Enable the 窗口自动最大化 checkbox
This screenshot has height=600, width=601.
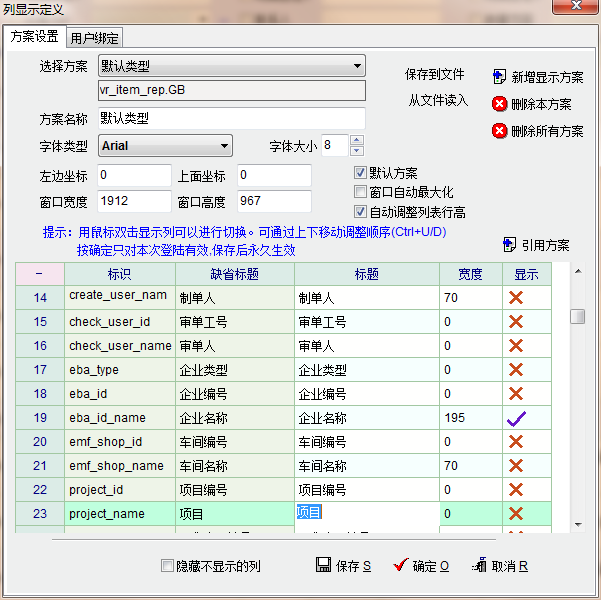pyautogui.click(x=361, y=192)
